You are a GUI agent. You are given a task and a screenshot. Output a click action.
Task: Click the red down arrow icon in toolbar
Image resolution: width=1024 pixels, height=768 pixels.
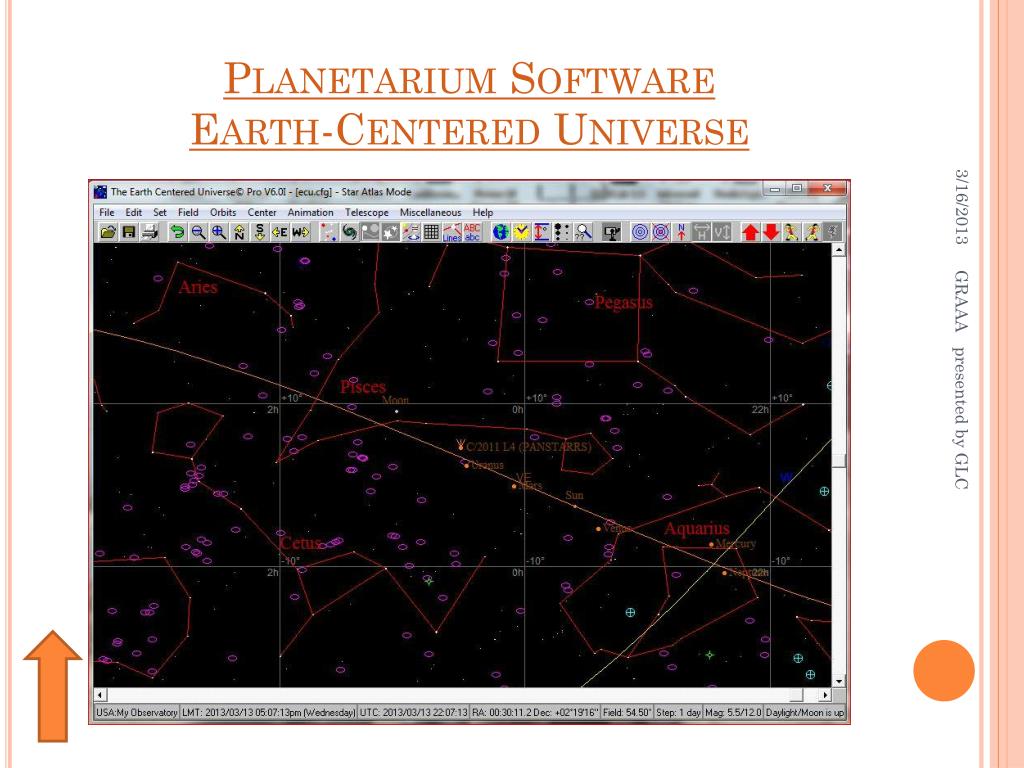click(771, 232)
